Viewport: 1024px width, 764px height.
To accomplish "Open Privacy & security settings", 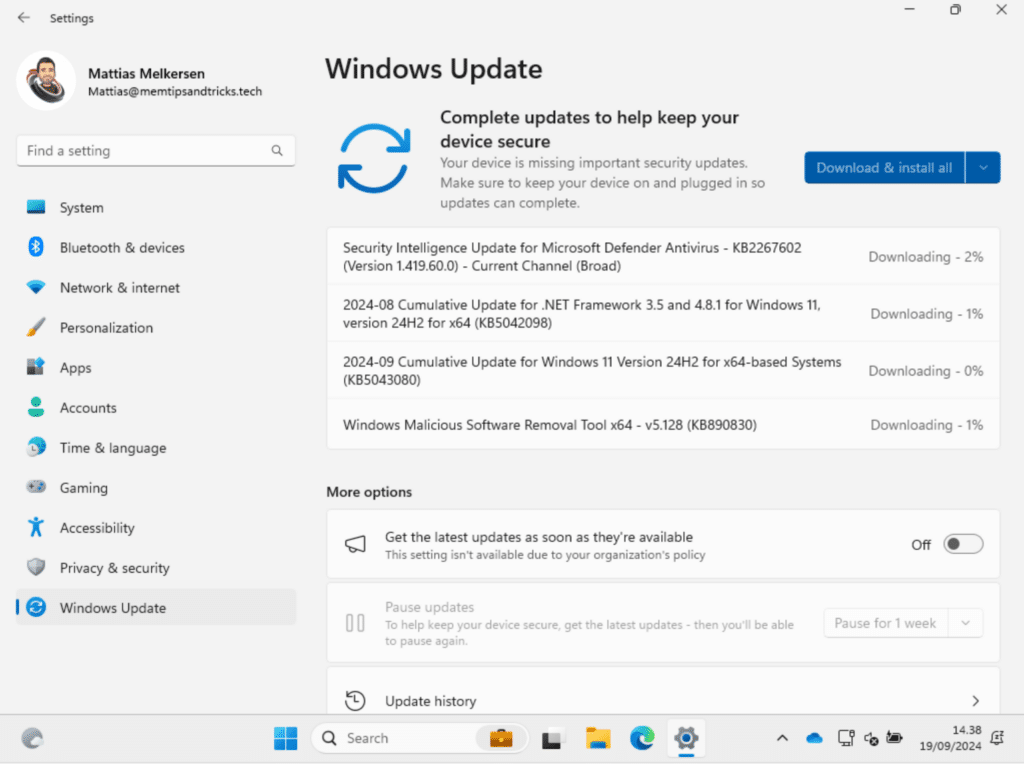I will pos(156,568).
